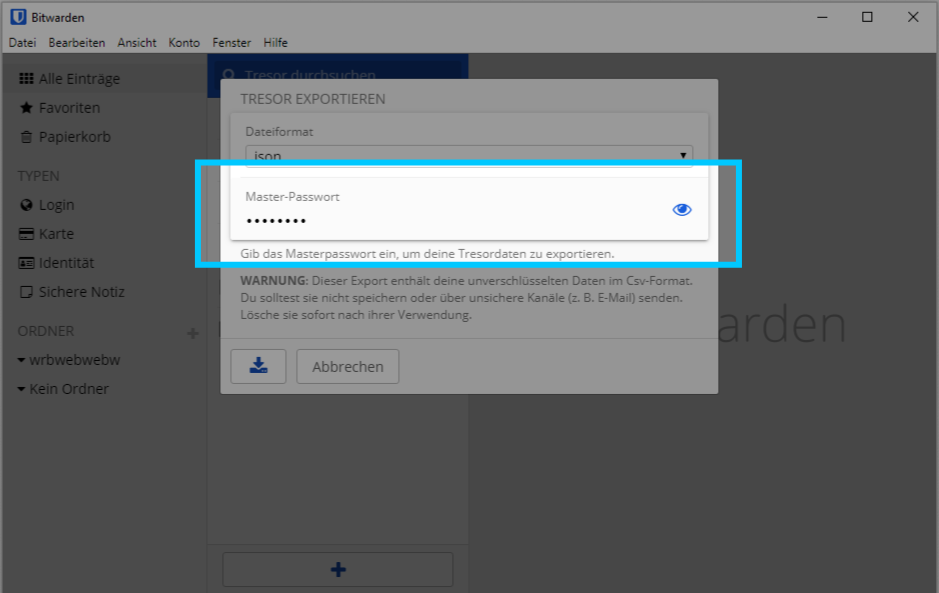Screen dimensions: 939x593
Task: Open the Fenster menu
Action: [x=231, y=43]
